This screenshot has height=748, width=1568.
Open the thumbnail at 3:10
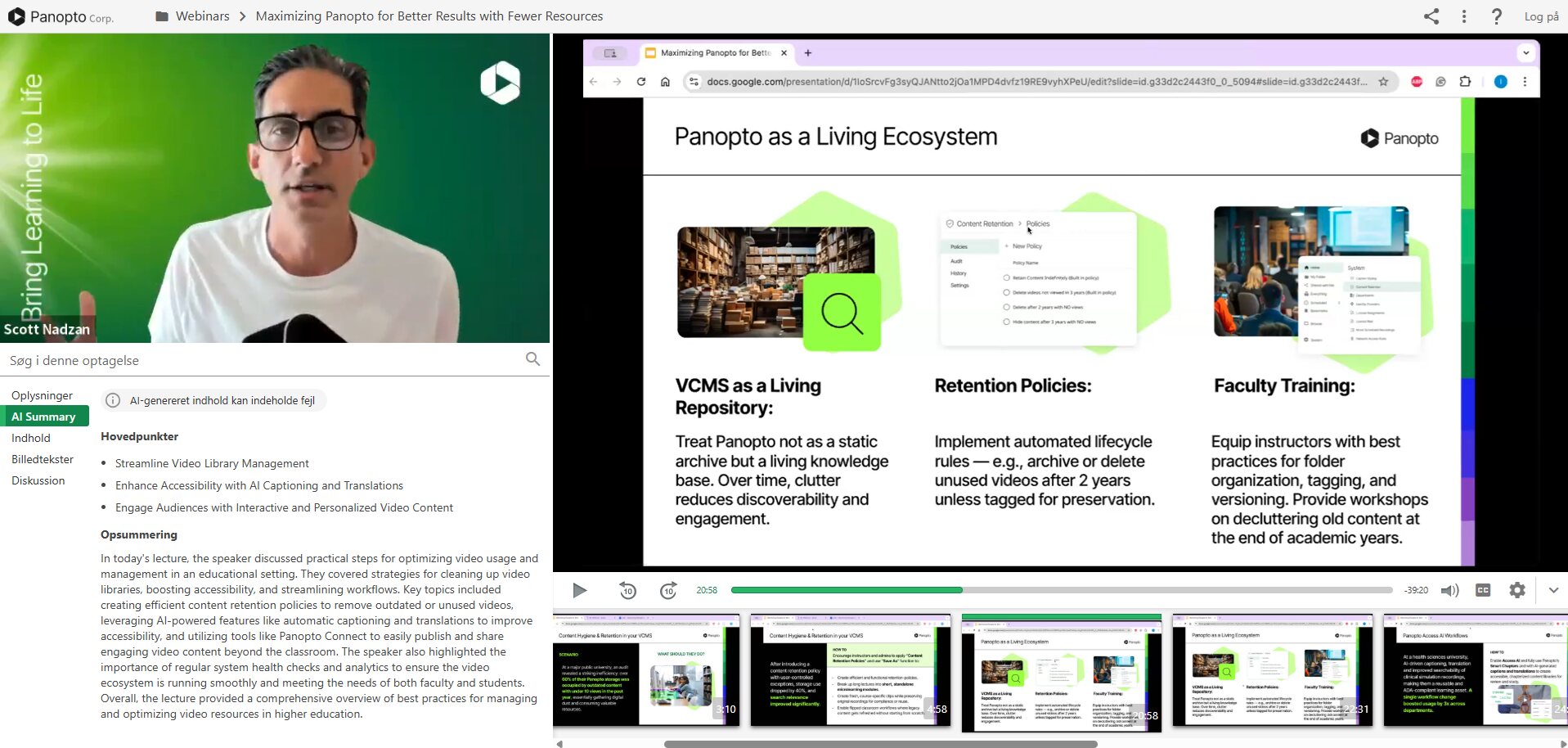[x=646, y=669]
